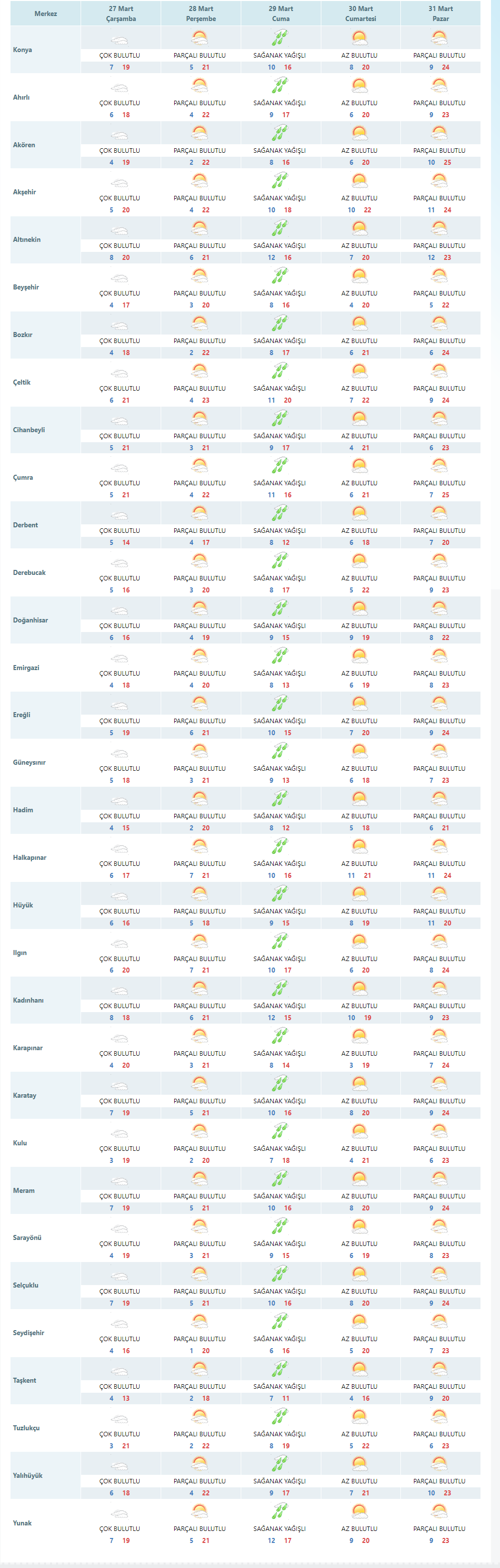
Task: Click Seydişehir's sunny cloud icon for 30 Mart
Action: (359, 1322)
